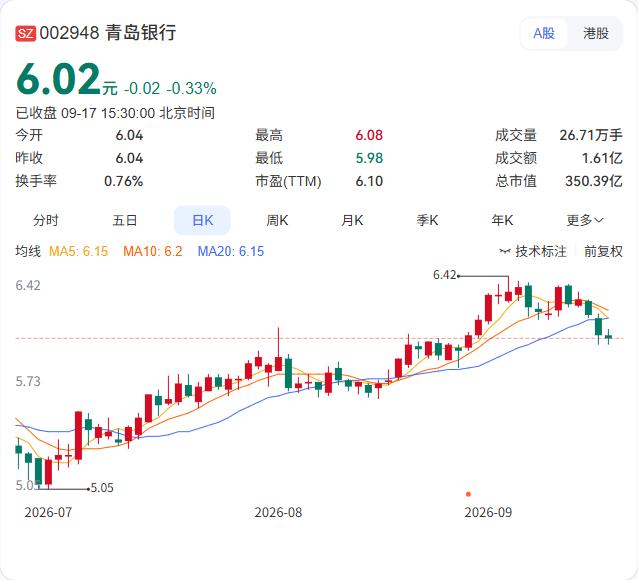This screenshot has height=580, width=638.
Task: Click the 成交额 value 1.61亿
Action: point(602,158)
